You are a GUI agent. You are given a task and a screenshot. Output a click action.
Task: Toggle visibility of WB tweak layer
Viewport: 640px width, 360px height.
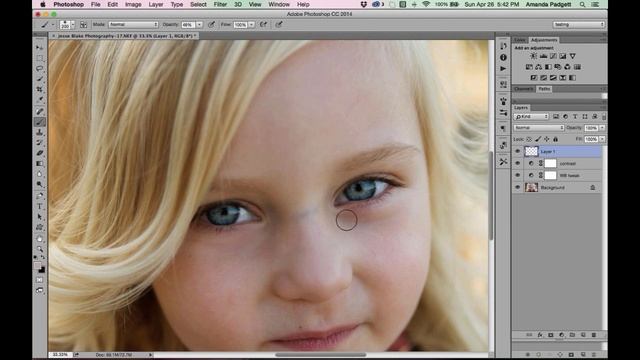[x=518, y=175]
